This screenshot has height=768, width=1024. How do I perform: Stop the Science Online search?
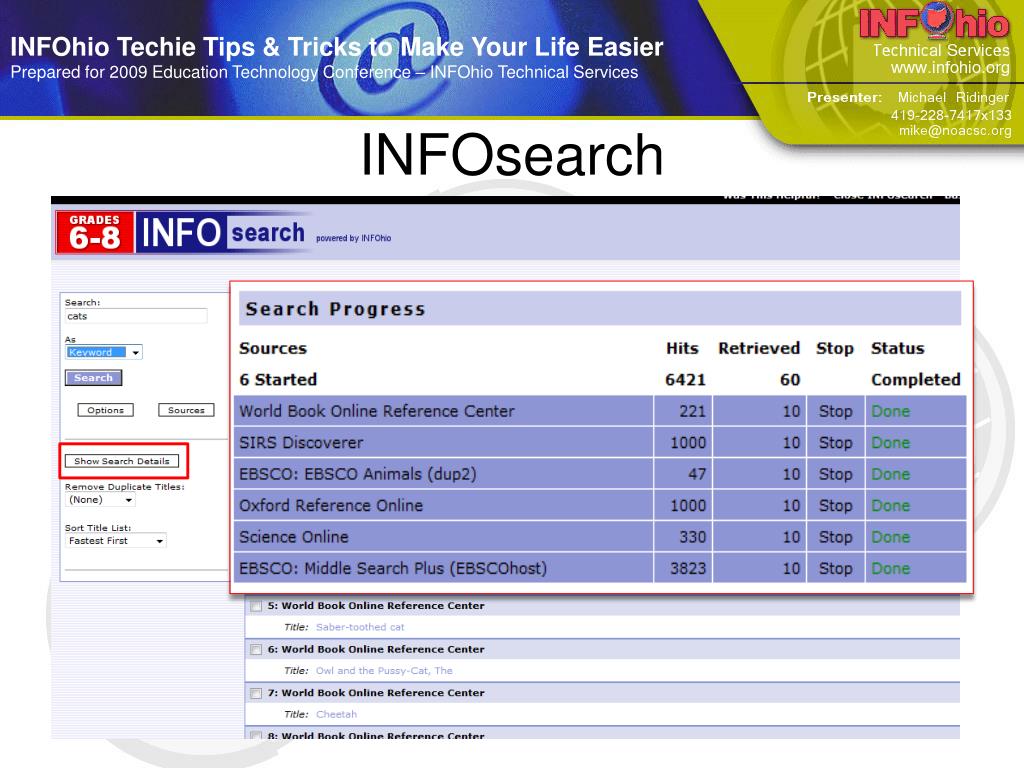[x=835, y=537]
